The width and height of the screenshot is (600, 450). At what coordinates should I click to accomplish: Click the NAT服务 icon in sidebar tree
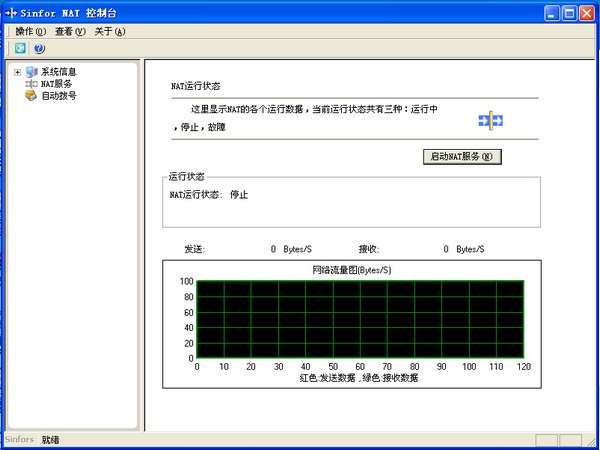point(31,84)
